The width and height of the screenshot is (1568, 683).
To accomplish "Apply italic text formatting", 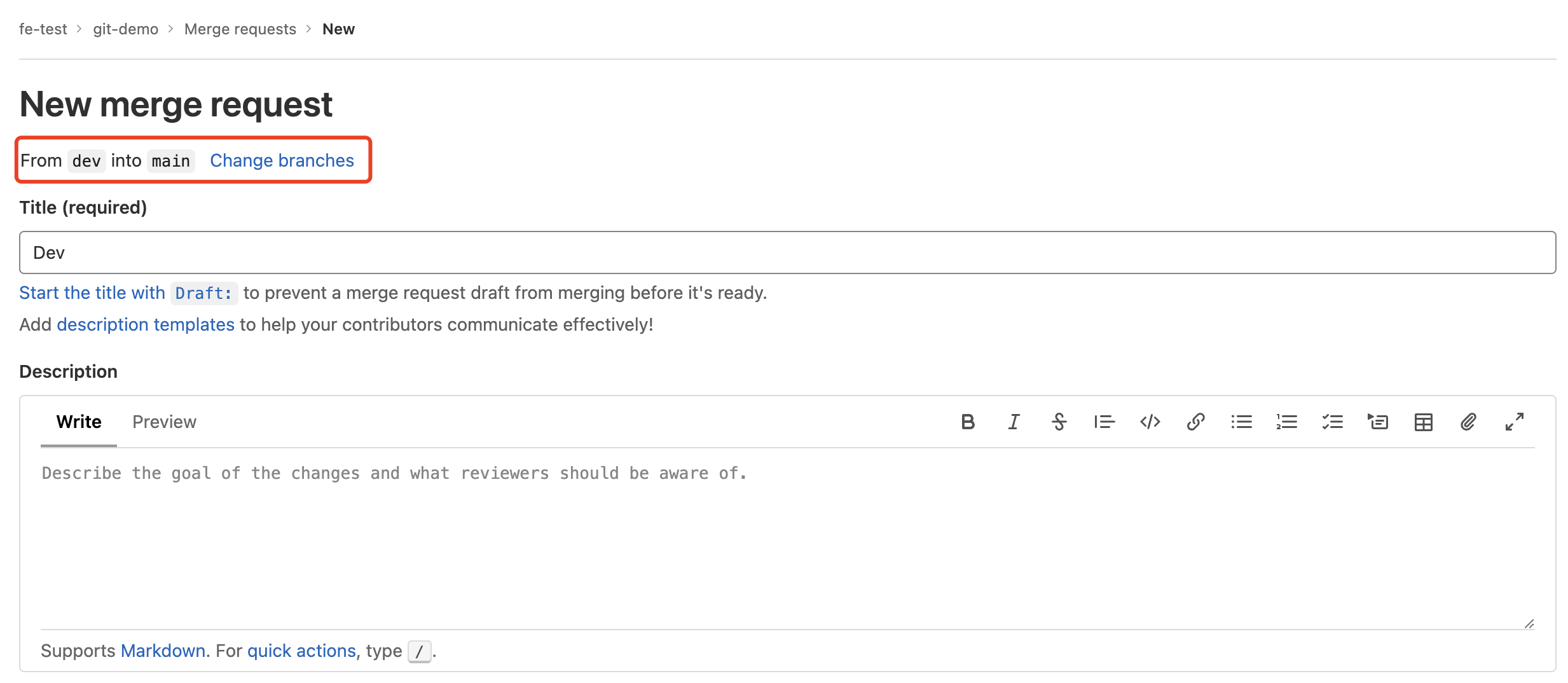I will [x=1014, y=422].
